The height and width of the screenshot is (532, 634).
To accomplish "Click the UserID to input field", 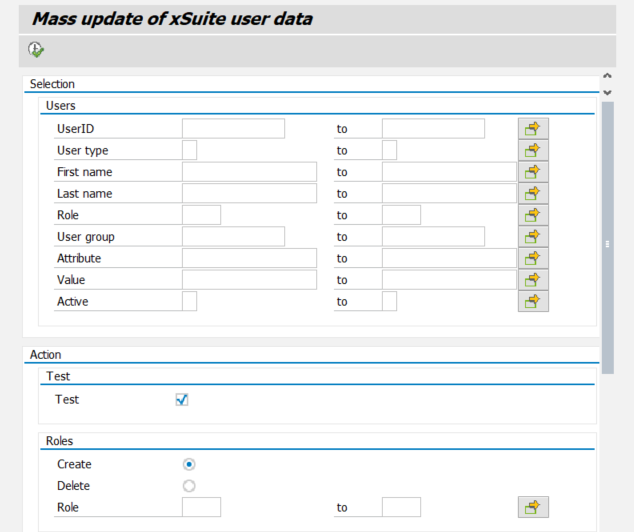I will click(433, 129).
